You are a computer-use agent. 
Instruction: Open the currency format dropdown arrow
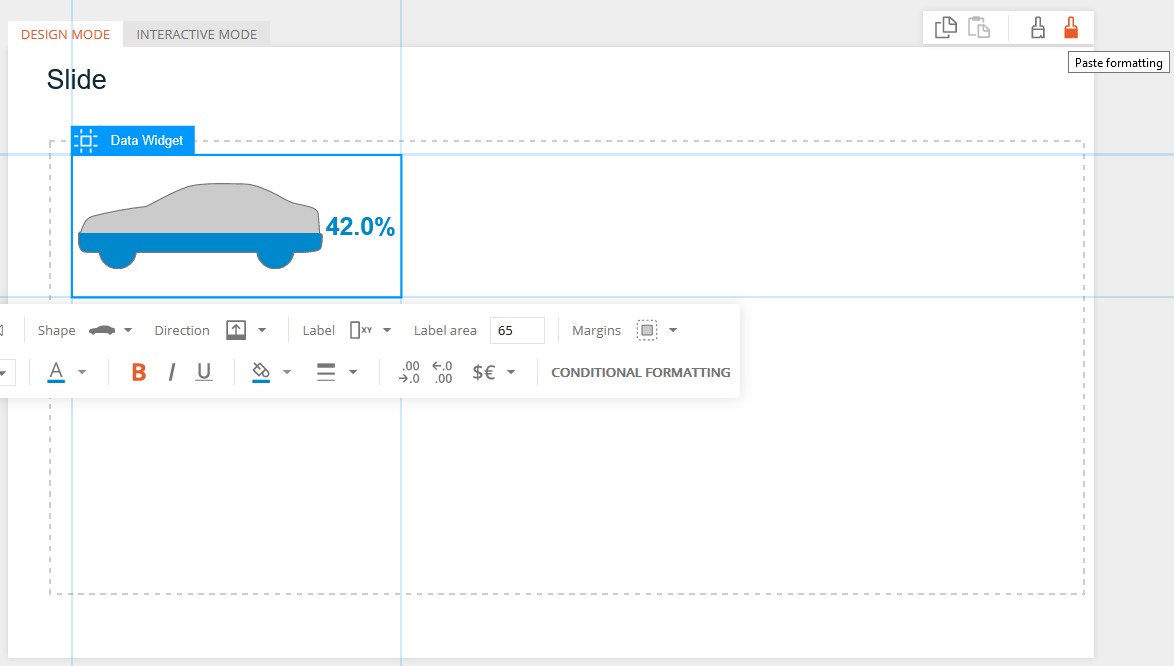[x=511, y=372]
